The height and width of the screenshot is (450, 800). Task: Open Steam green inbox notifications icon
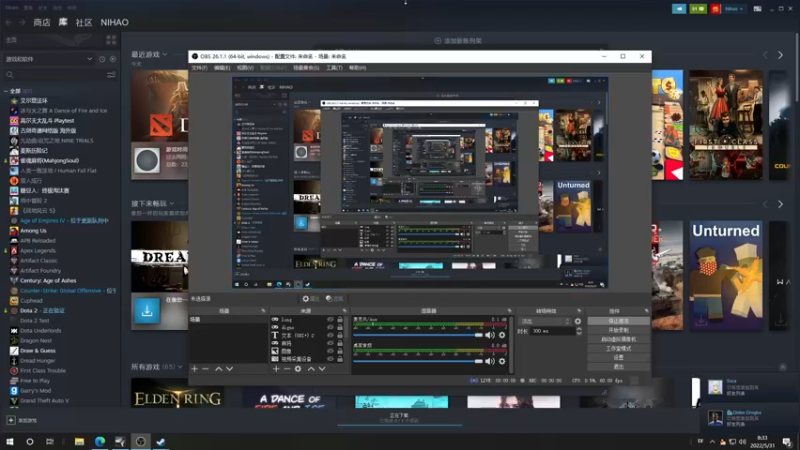click(698, 9)
